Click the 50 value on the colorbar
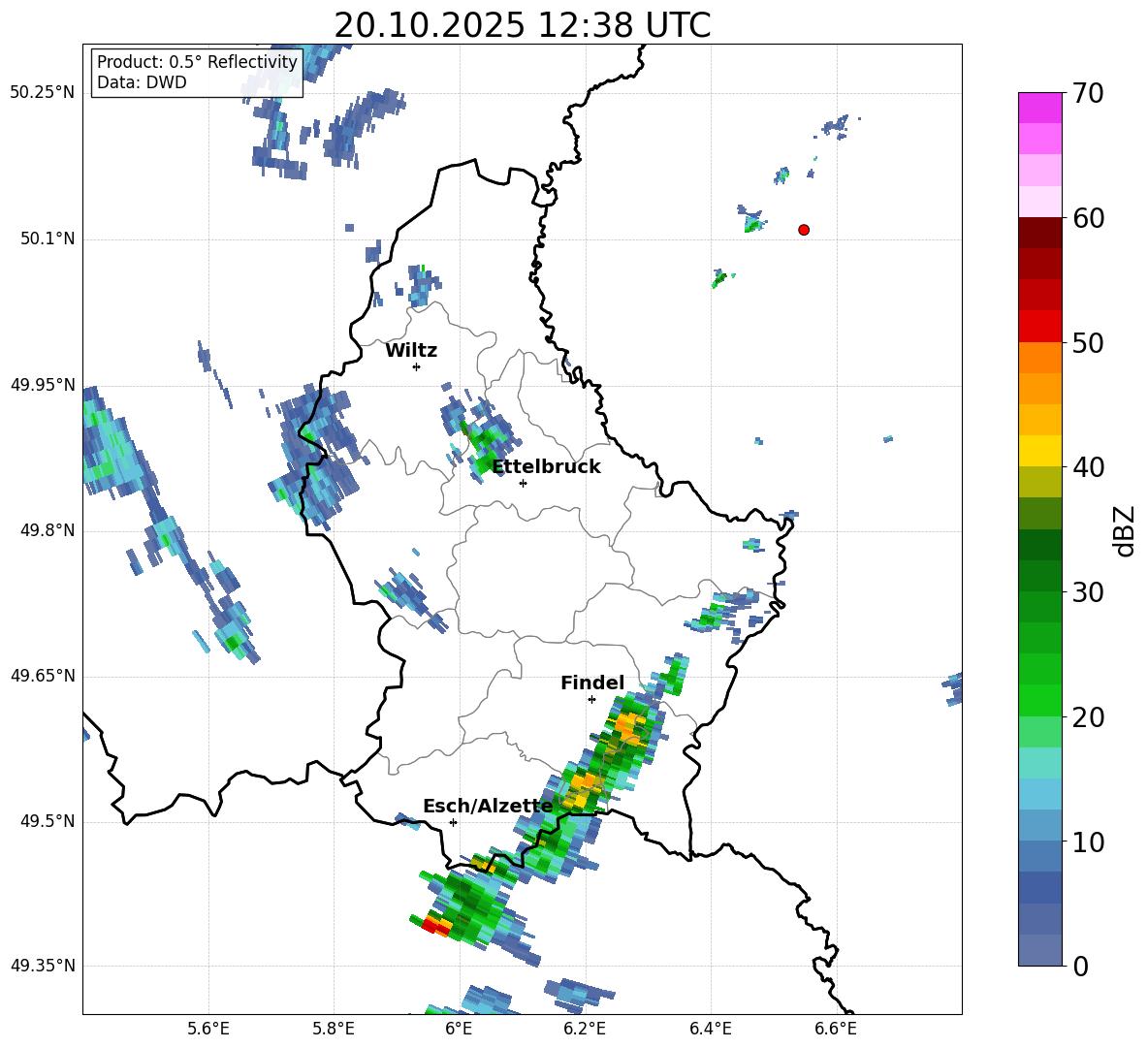This screenshot has width=1148, height=1048. point(1088,342)
